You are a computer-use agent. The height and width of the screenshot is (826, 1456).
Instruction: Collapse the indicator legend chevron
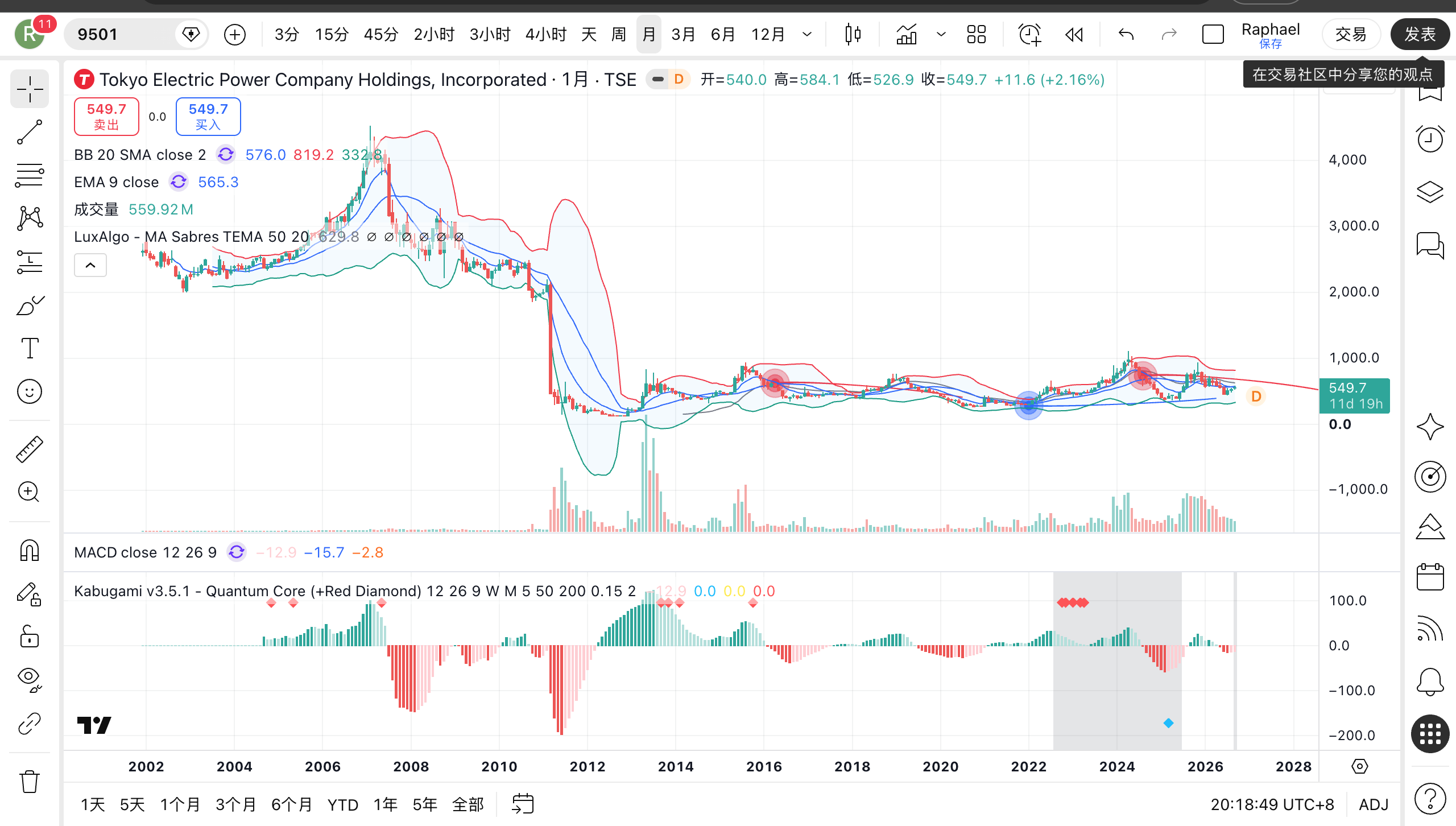[x=90, y=265]
